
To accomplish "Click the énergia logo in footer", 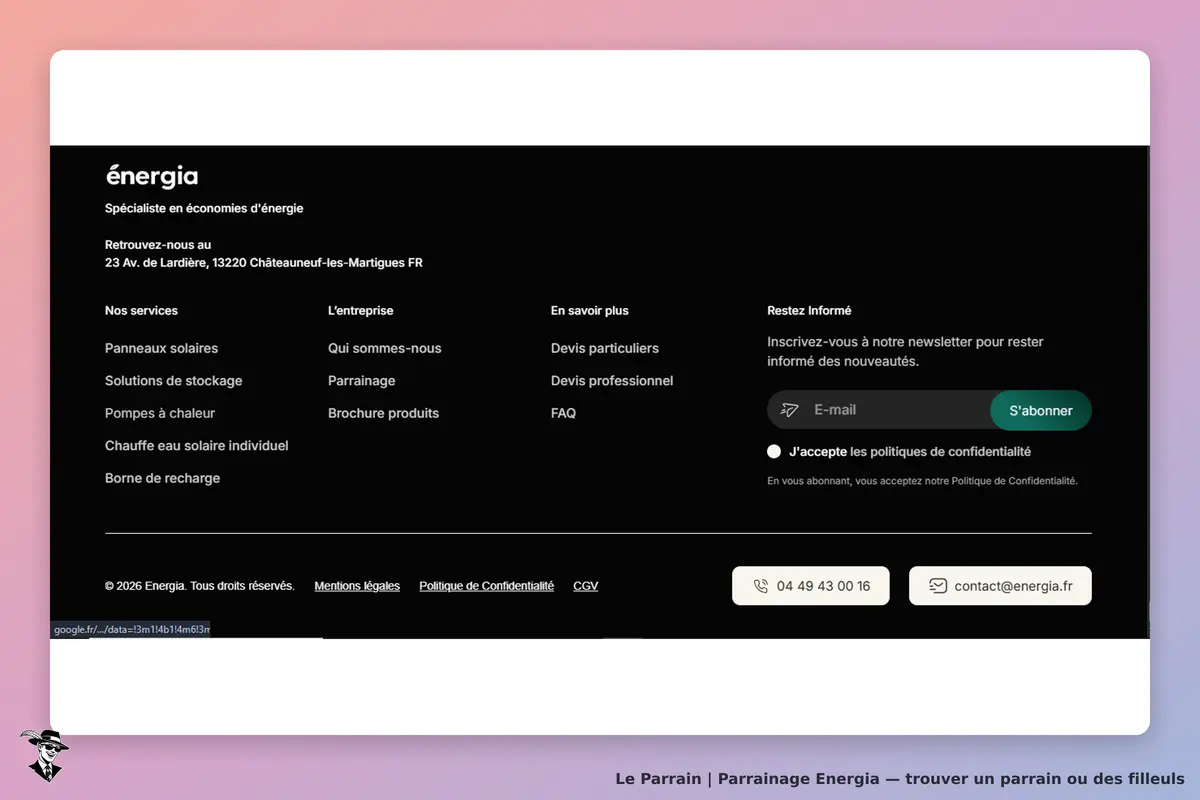I will click(152, 176).
